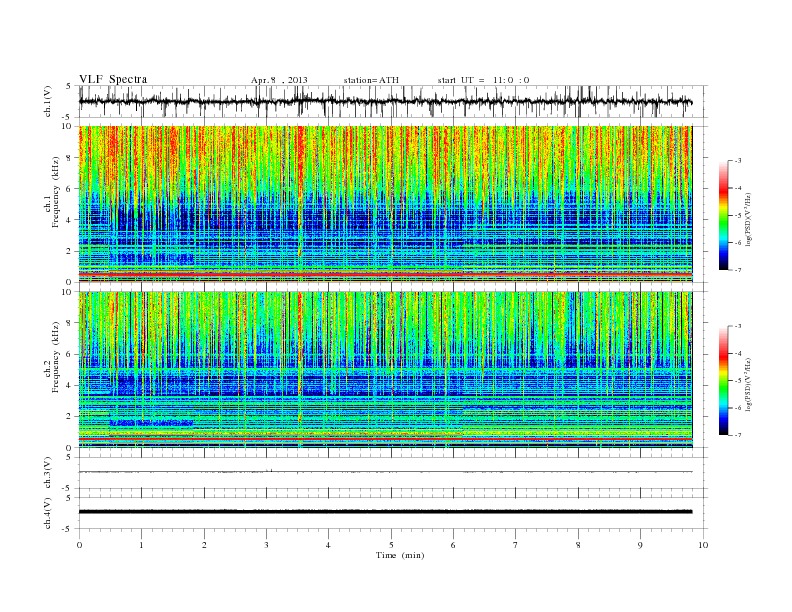The height and width of the screenshot is (612, 792).
Task: Click time axis tick label "8"
Action: coord(578,545)
